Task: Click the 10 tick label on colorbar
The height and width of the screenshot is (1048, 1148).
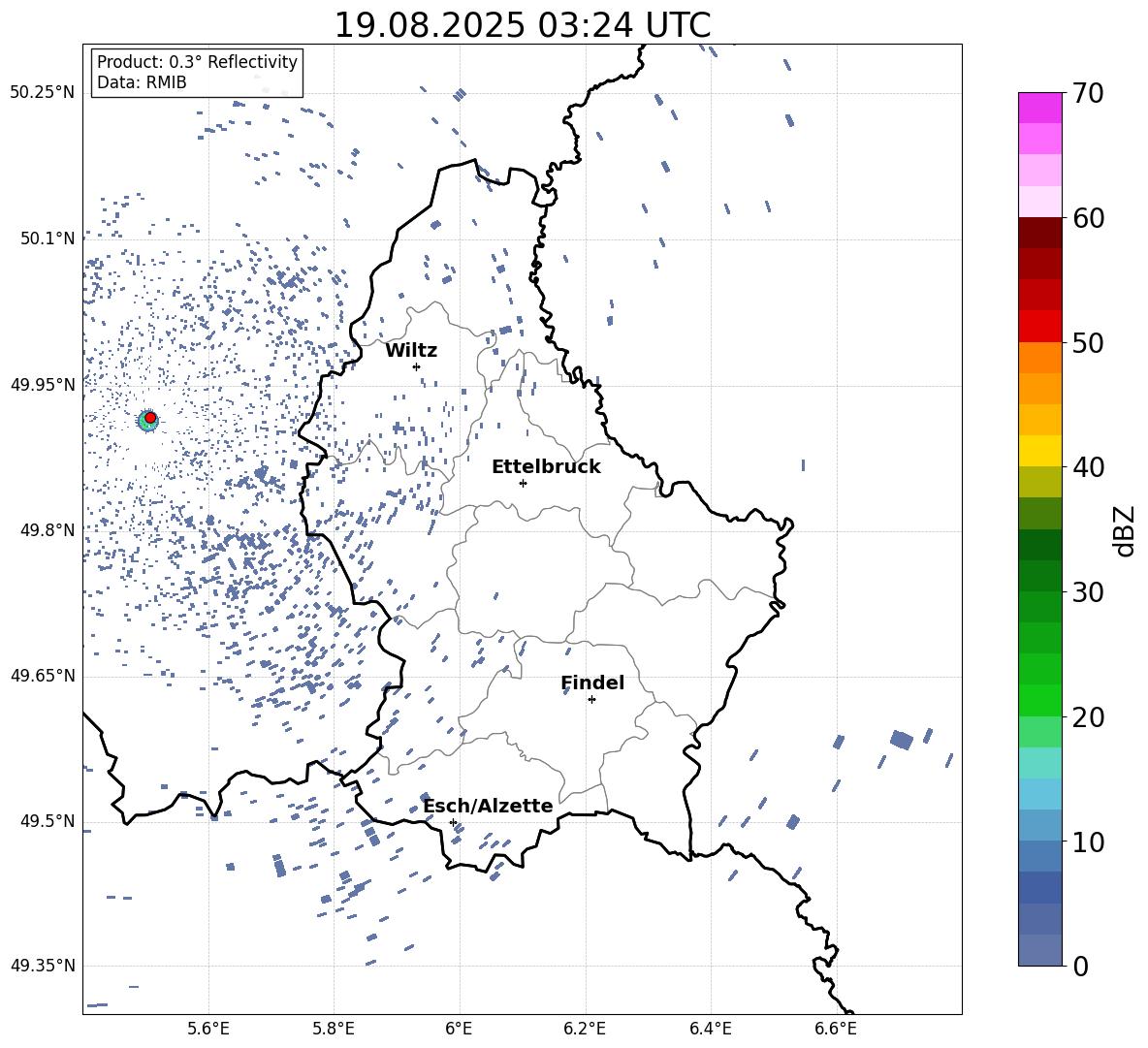Action: (x=1087, y=842)
